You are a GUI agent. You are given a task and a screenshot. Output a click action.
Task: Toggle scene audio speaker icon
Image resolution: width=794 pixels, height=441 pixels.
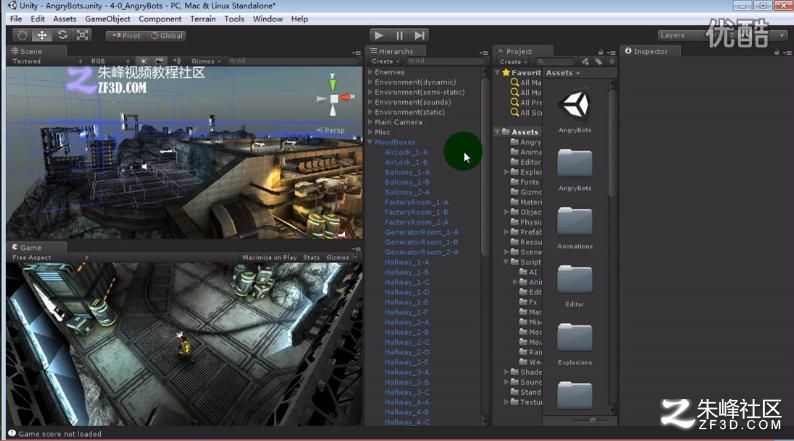[x=176, y=61]
